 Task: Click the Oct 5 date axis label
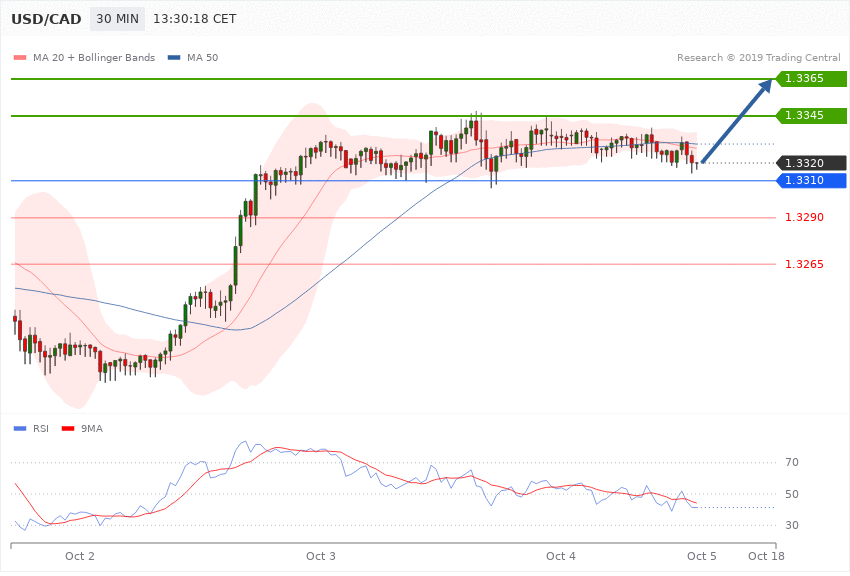tap(701, 556)
